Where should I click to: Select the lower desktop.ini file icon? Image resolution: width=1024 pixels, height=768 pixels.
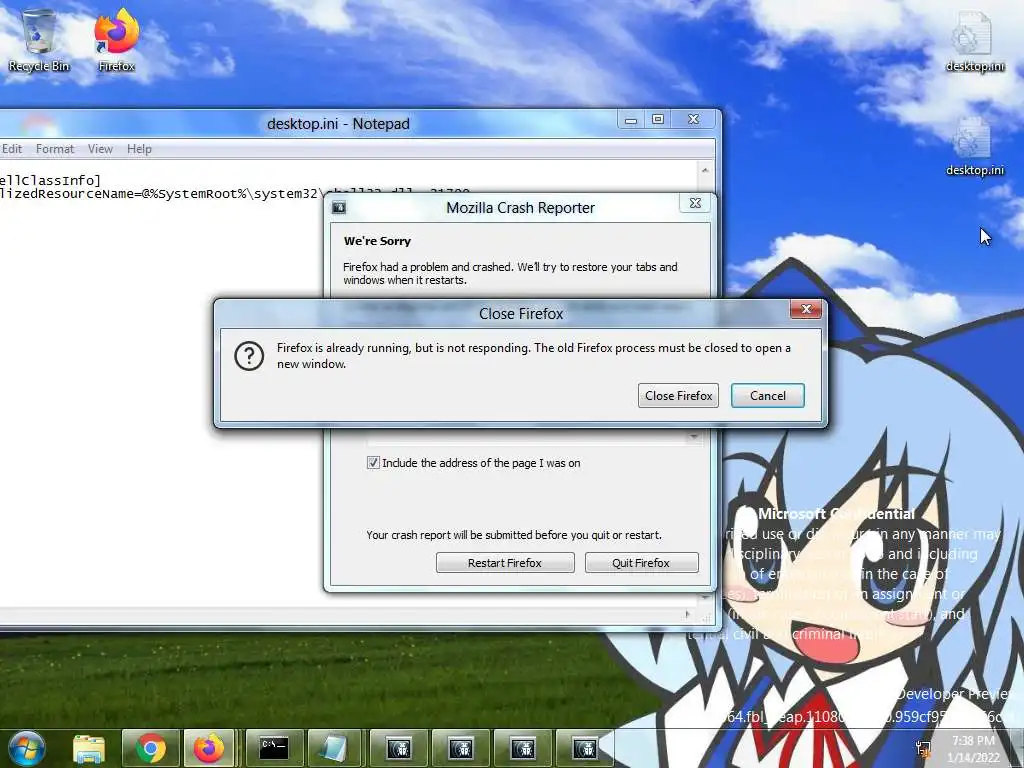click(x=974, y=147)
